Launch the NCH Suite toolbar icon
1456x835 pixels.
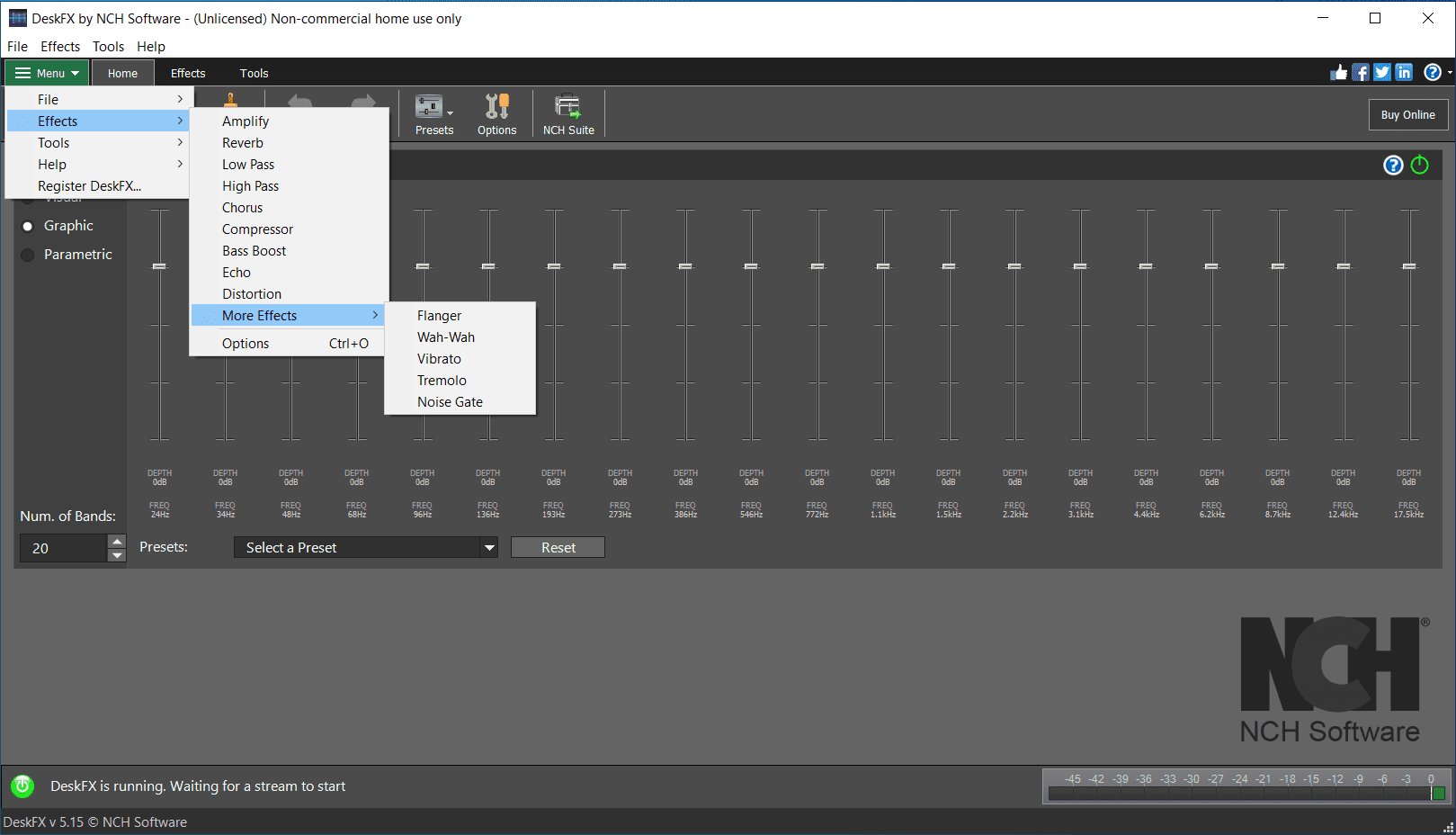[x=568, y=114]
